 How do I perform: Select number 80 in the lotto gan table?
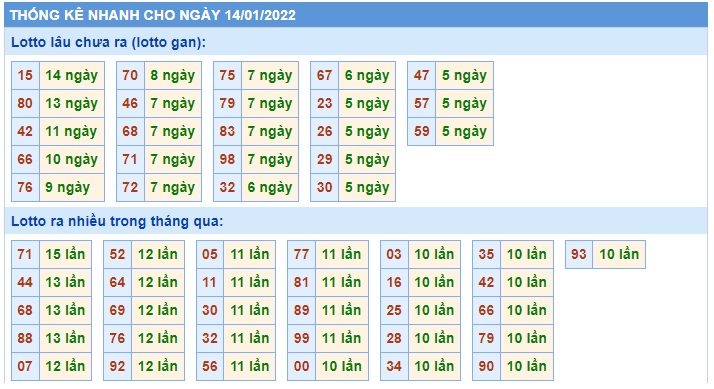pyautogui.click(x=26, y=103)
